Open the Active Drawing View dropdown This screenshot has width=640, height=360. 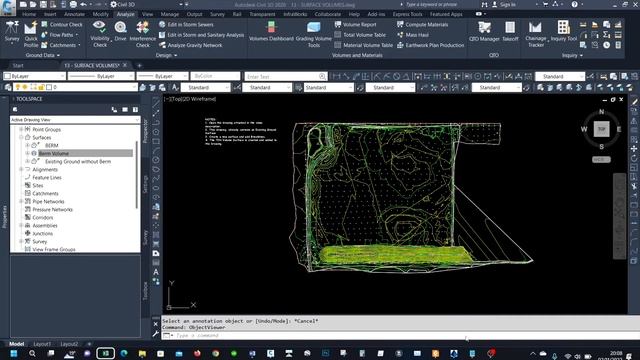coord(75,120)
